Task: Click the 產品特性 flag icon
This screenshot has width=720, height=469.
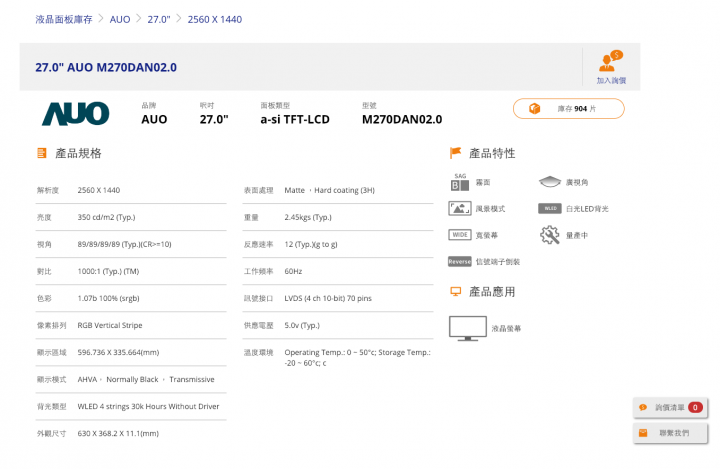Action: (x=455, y=153)
